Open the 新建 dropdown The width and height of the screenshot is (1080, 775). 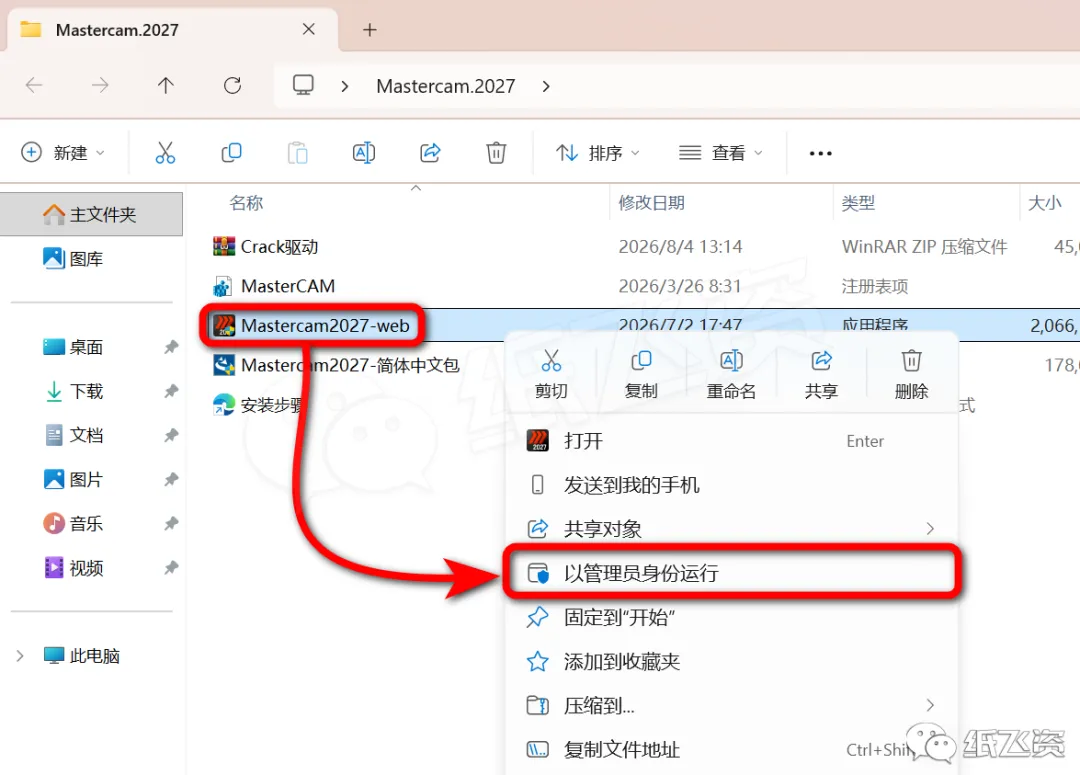63,152
